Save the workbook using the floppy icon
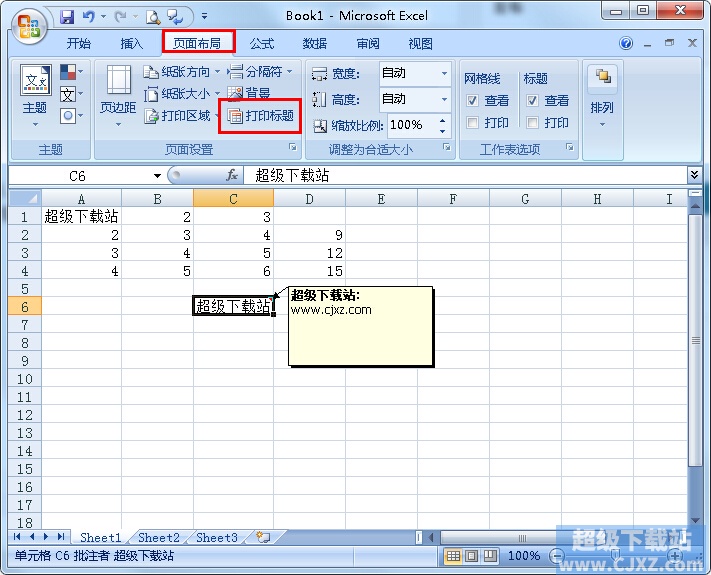711x575 pixels. pos(67,17)
